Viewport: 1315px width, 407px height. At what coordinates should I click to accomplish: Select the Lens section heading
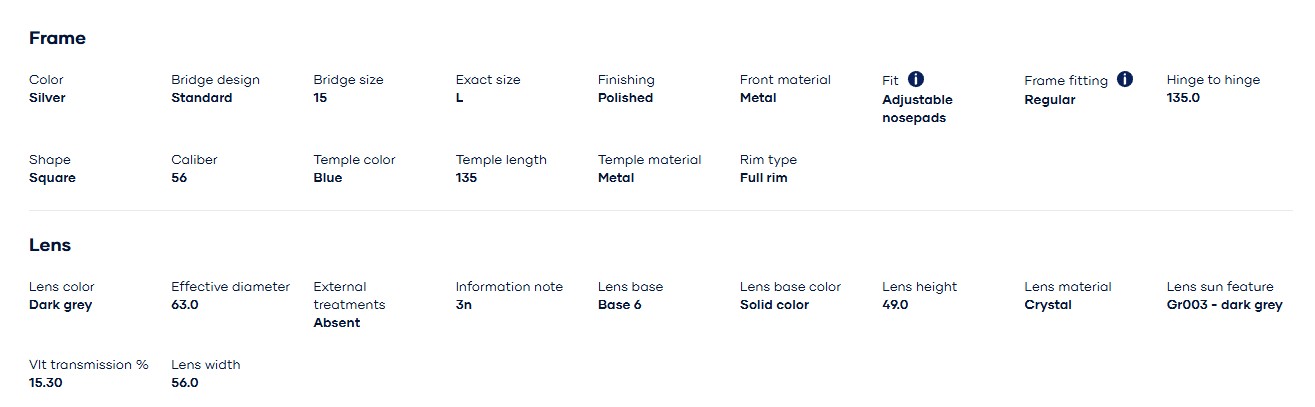pyautogui.click(x=50, y=245)
